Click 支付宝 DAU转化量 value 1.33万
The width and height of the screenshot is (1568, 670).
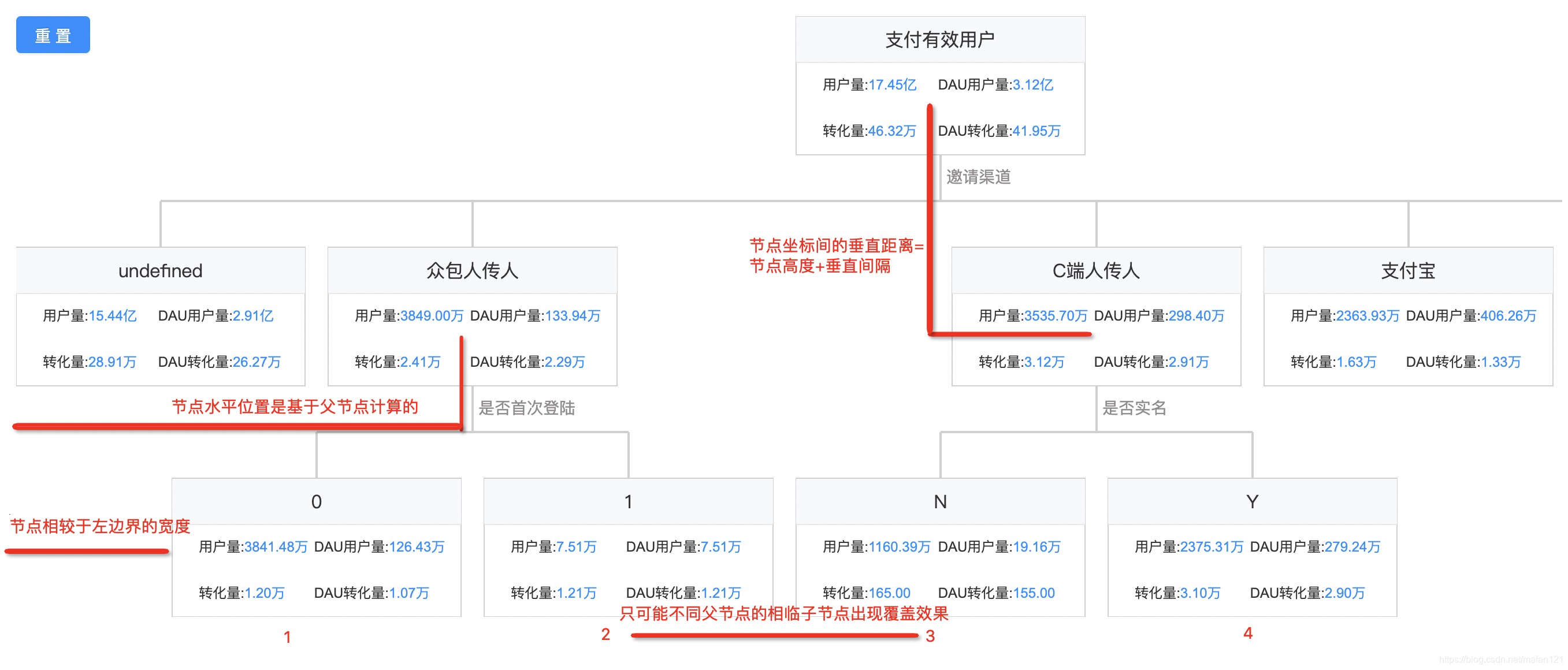pyautogui.click(x=1500, y=362)
